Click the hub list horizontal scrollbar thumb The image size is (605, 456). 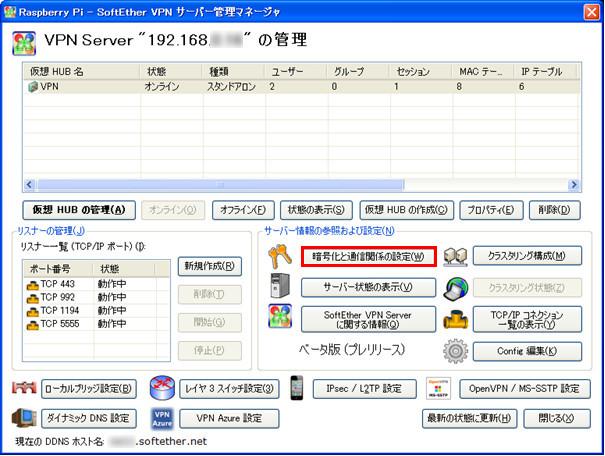pyautogui.click(x=220, y=185)
